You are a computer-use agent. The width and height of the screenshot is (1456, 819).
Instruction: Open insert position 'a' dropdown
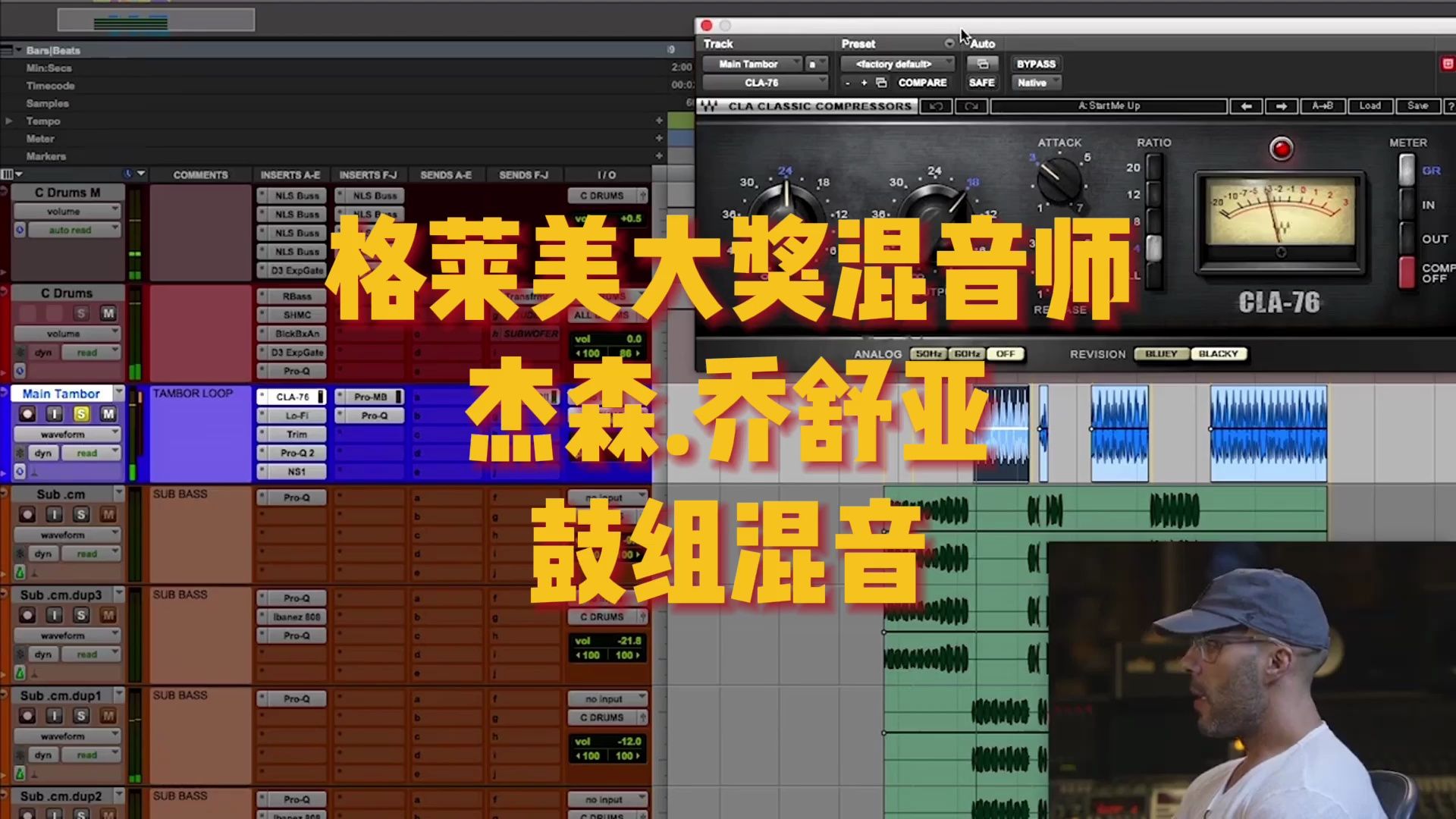pos(816,64)
